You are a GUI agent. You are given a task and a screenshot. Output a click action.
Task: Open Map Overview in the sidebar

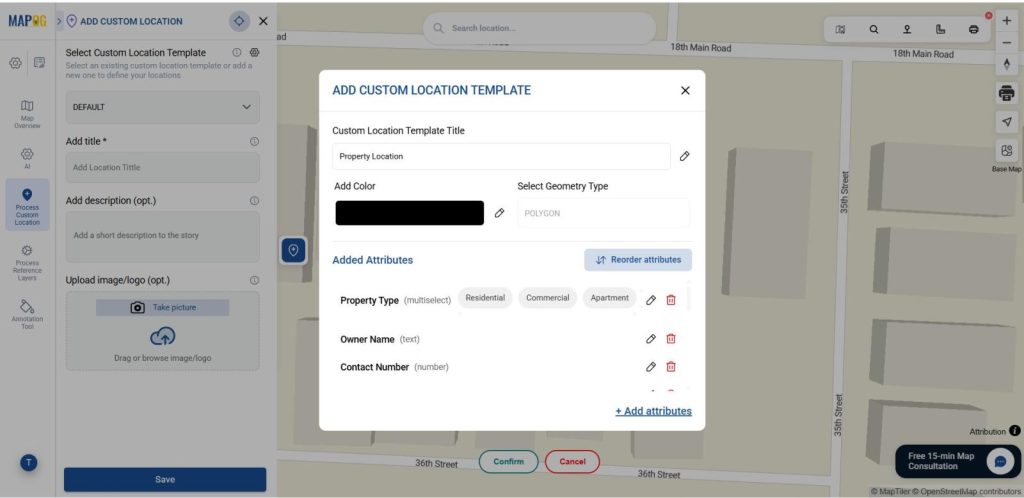pyautogui.click(x=27, y=114)
